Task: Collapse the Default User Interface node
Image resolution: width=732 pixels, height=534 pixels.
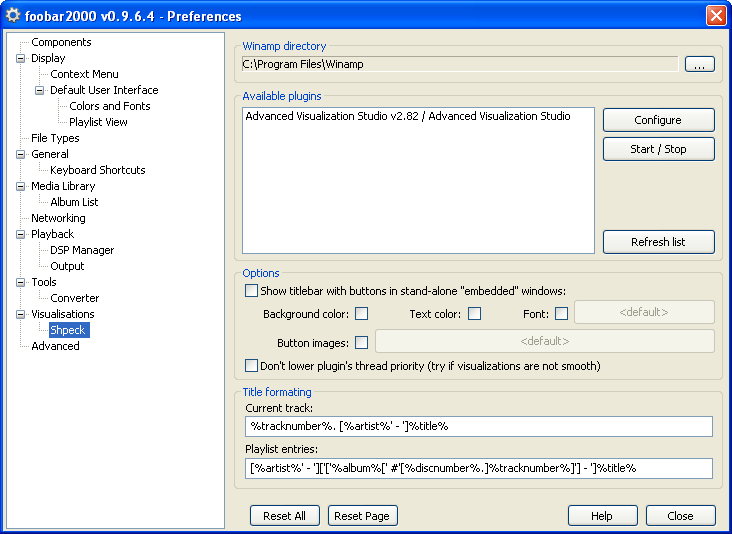Action: (x=40, y=90)
